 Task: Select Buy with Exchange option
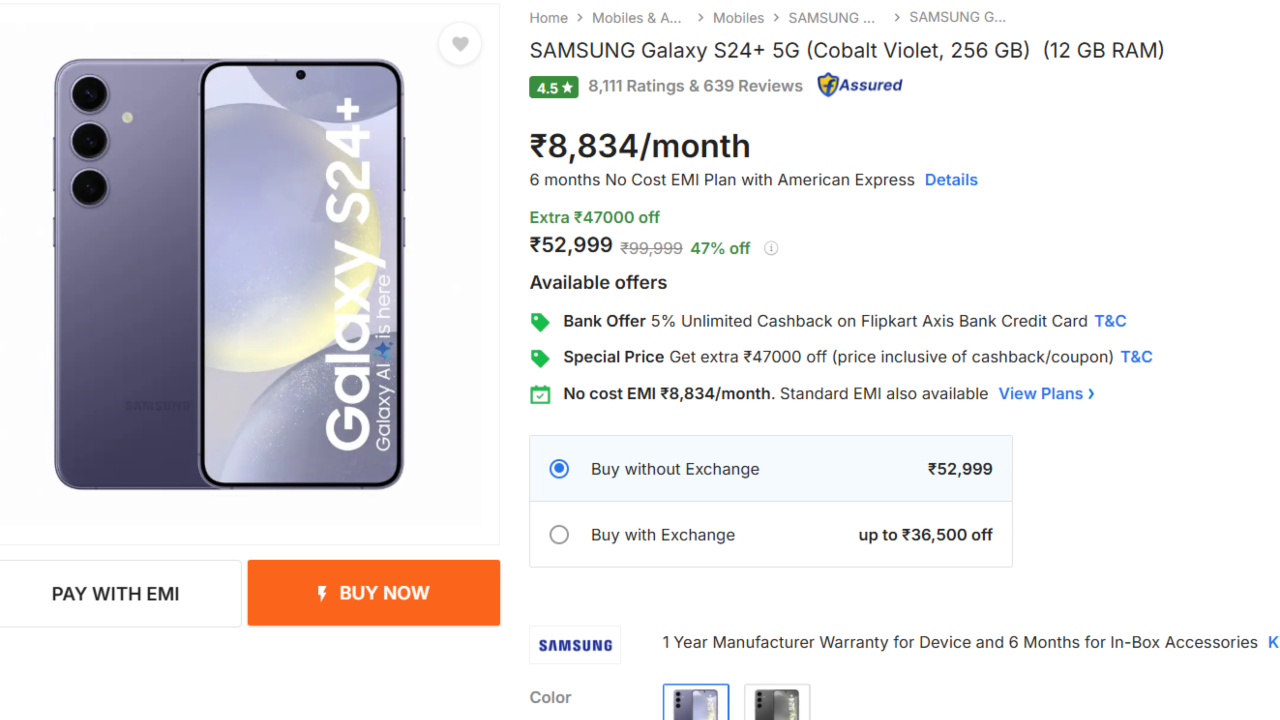pyautogui.click(x=559, y=535)
